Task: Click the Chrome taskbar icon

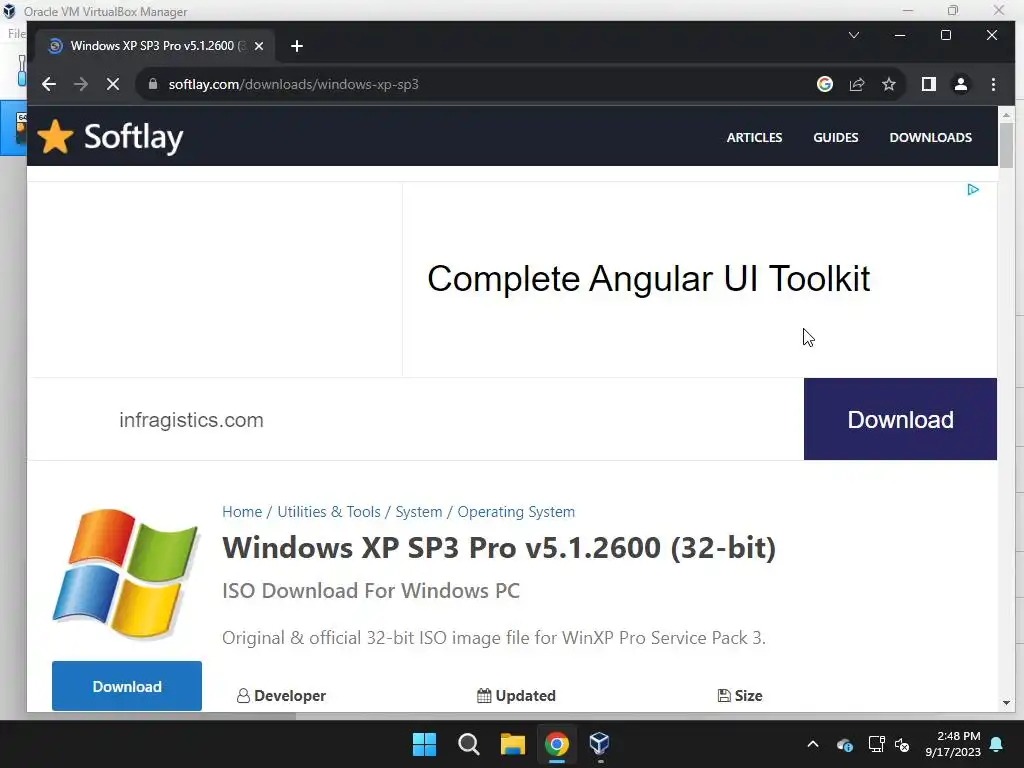Action: point(557,744)
